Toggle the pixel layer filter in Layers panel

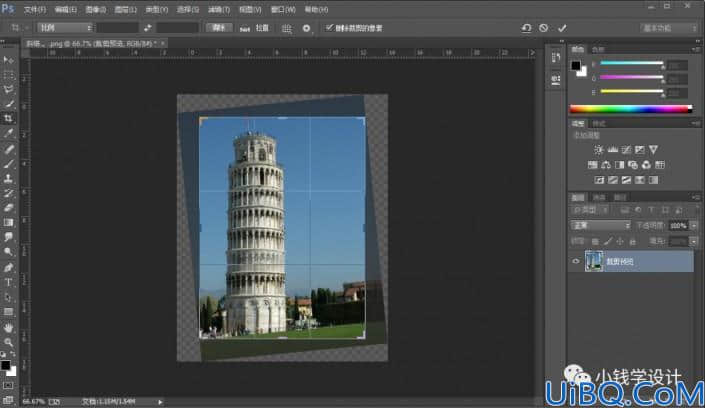point(625,210)
